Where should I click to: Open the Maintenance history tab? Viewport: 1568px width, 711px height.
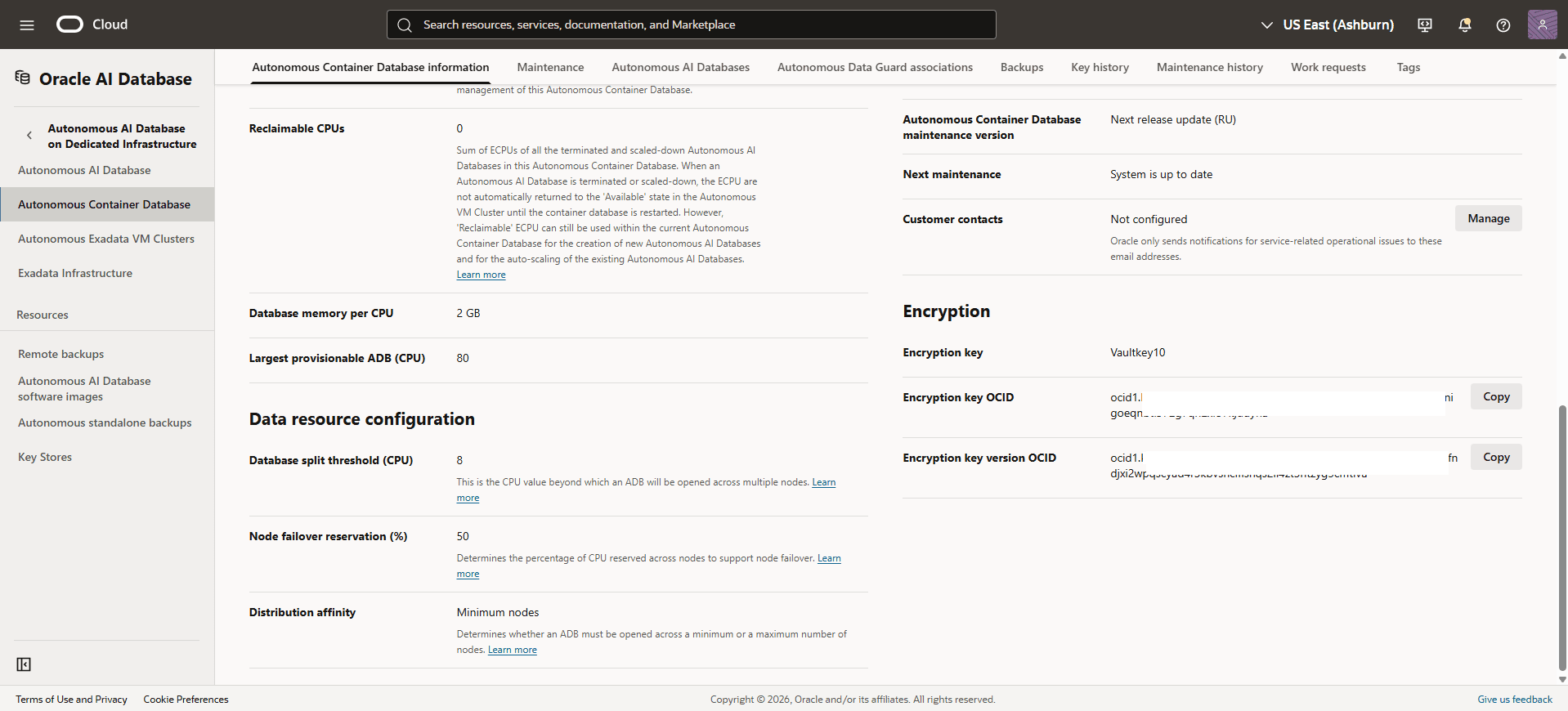tap(1209, 67)
